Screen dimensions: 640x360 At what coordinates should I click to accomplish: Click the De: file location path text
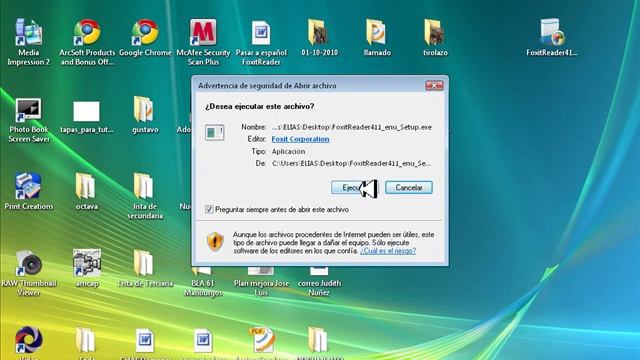tap(351, 164)
